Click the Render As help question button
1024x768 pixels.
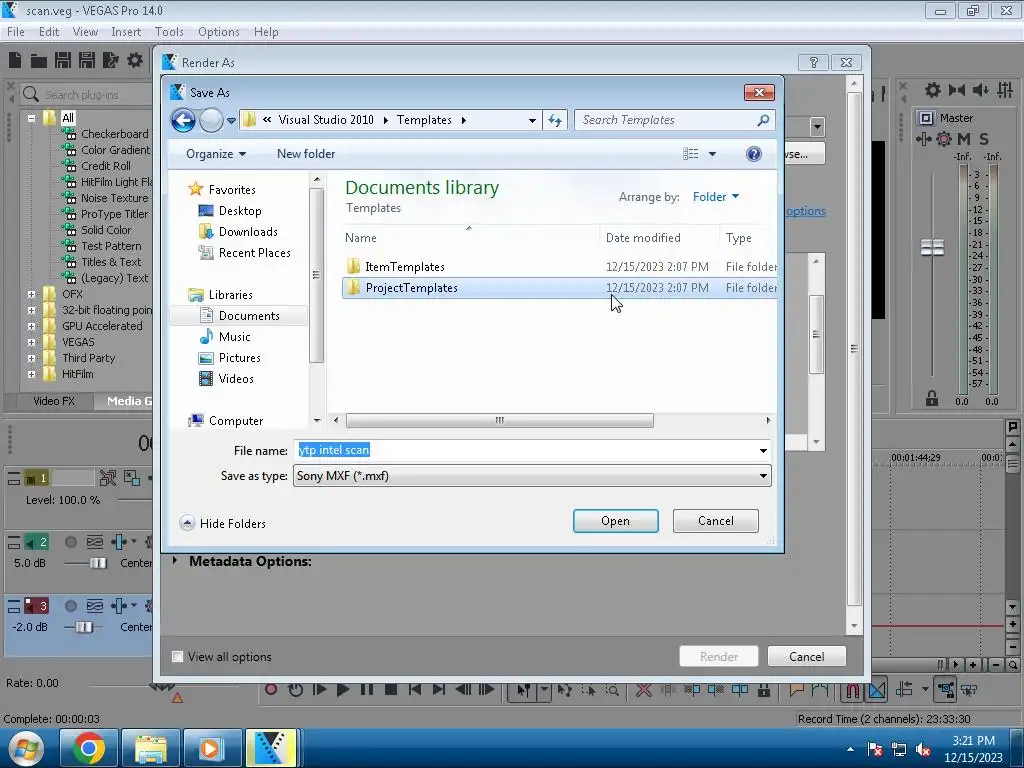click(x=814, y=63)
